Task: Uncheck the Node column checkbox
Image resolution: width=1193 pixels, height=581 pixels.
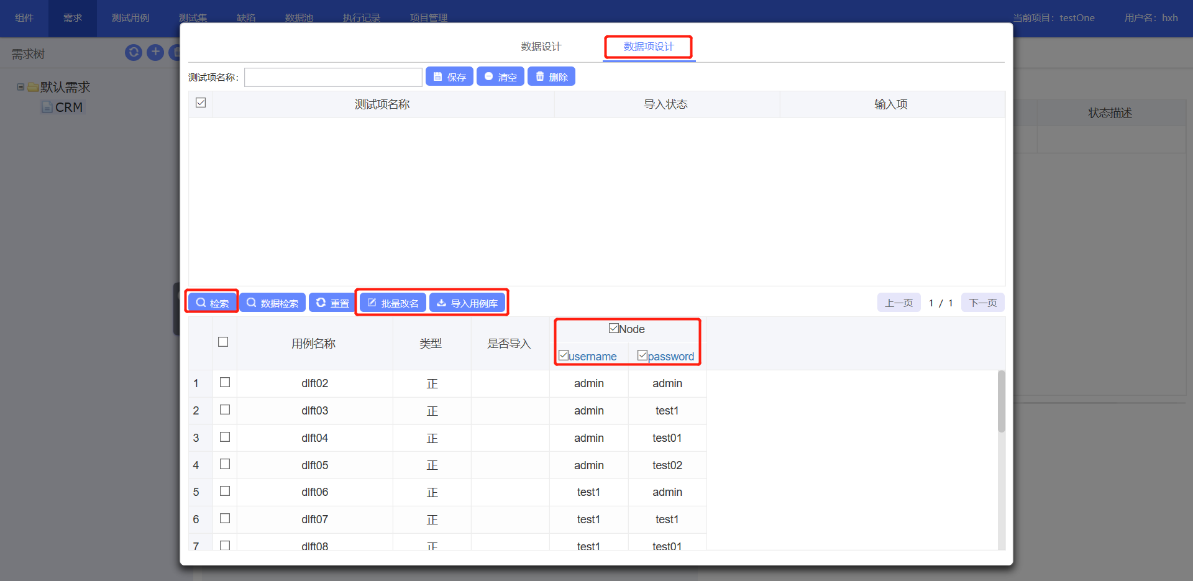Action: point(614,328)
